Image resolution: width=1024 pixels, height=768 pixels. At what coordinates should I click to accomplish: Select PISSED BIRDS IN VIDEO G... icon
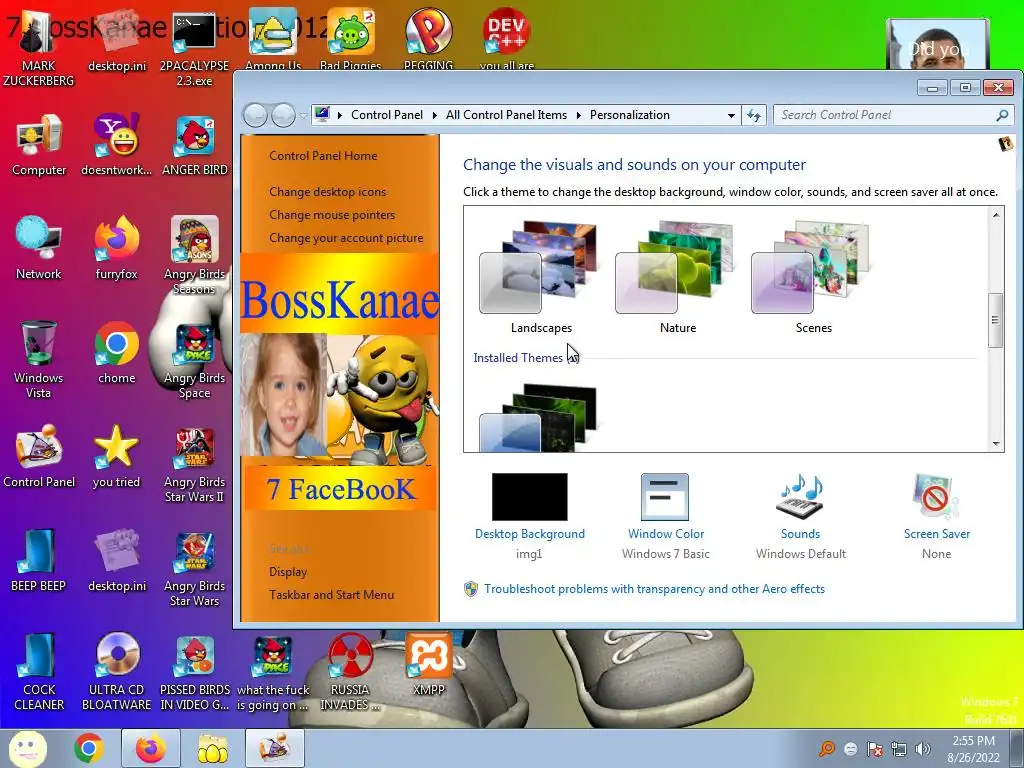(x=195, y=671)
